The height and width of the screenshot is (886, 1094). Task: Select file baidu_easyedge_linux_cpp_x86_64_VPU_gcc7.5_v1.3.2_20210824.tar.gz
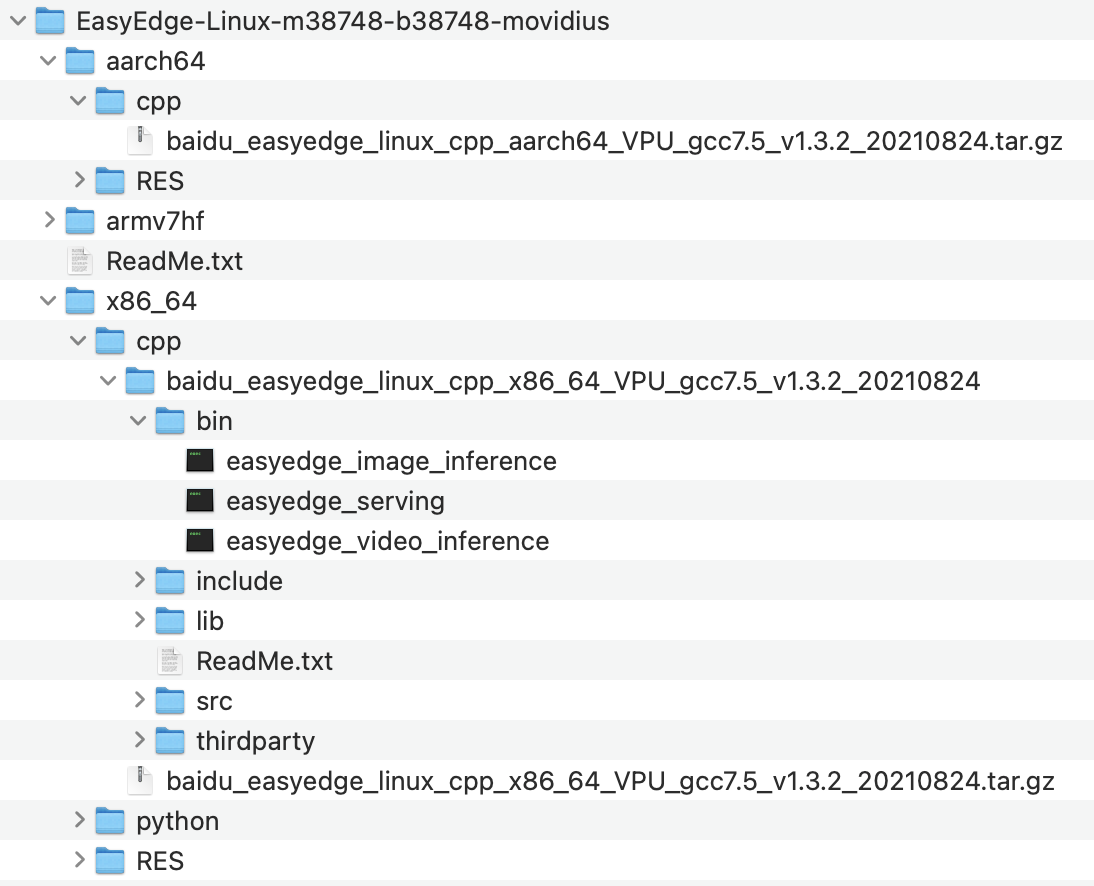click(610, 781)
